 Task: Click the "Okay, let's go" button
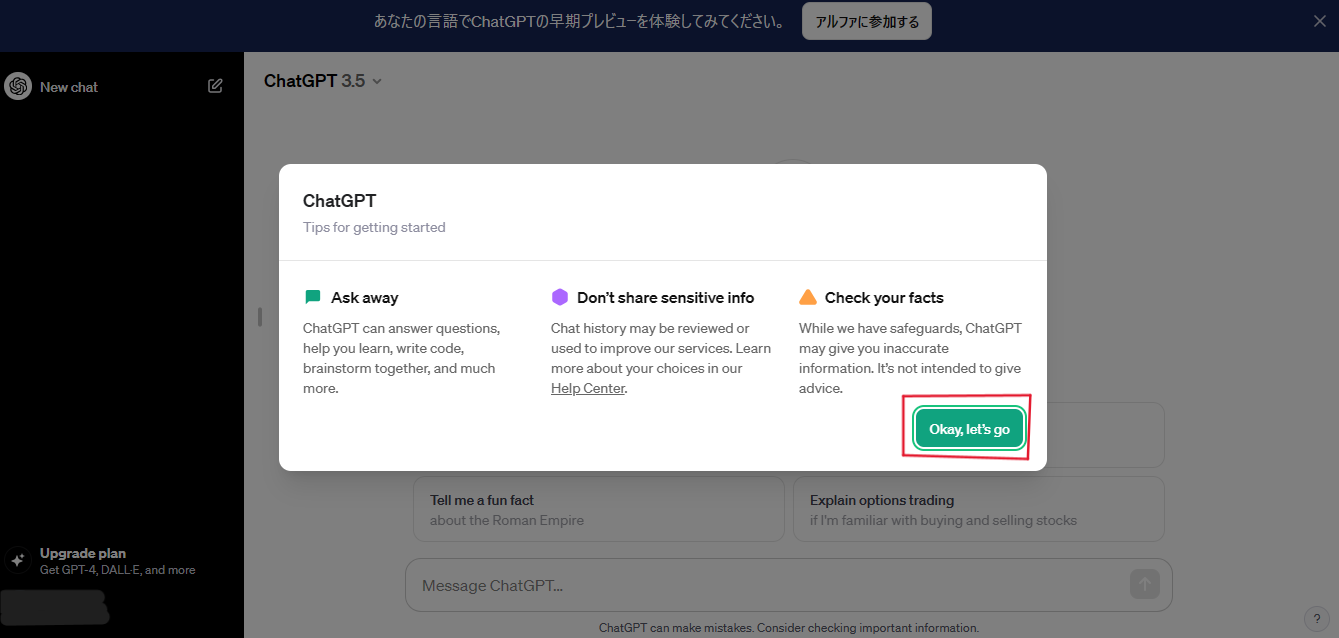[969, 429]
